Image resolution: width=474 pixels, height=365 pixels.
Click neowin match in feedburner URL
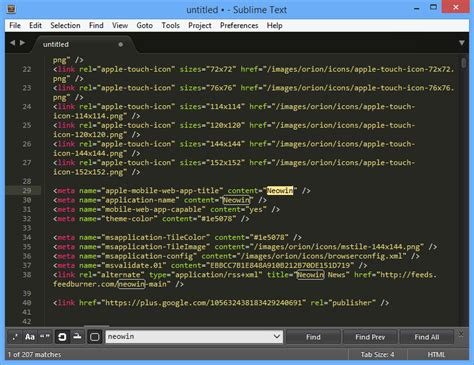132,284
